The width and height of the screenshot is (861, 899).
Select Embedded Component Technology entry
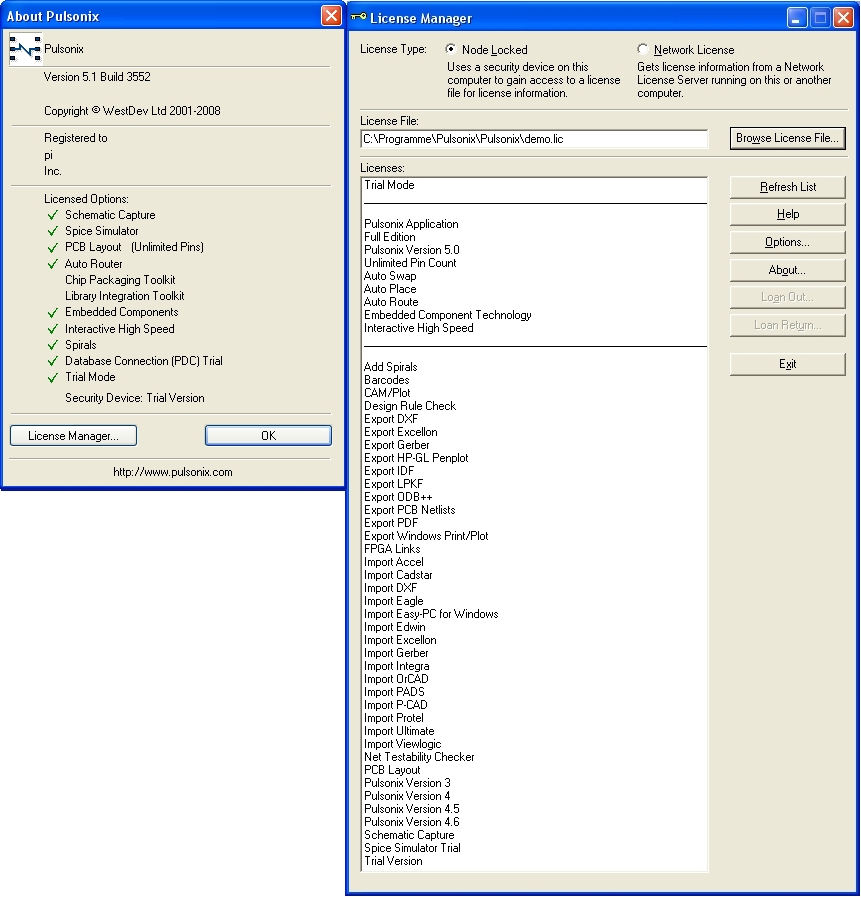pyautogui.click(x=448, y=315)
